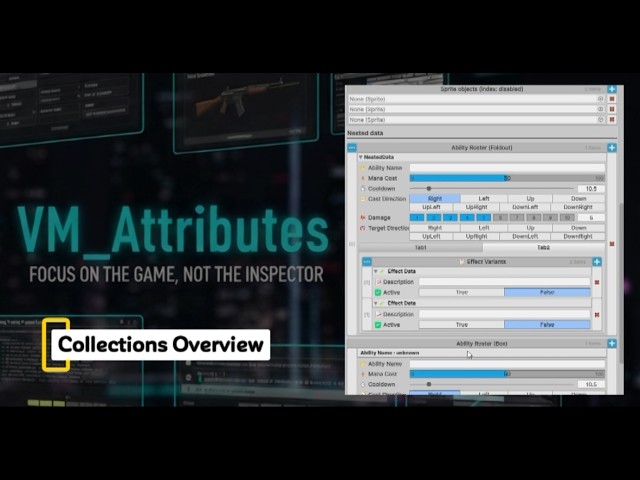Set second Effect Data Active to False
The image size is (640, 480).
click(x=547, y=324)
